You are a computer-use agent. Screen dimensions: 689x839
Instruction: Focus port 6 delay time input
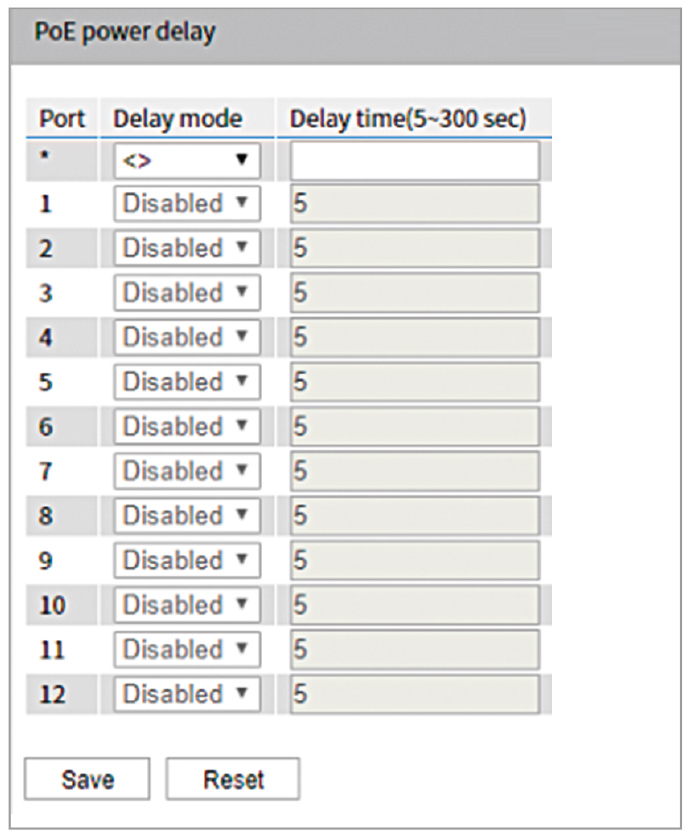coord(414,427)
